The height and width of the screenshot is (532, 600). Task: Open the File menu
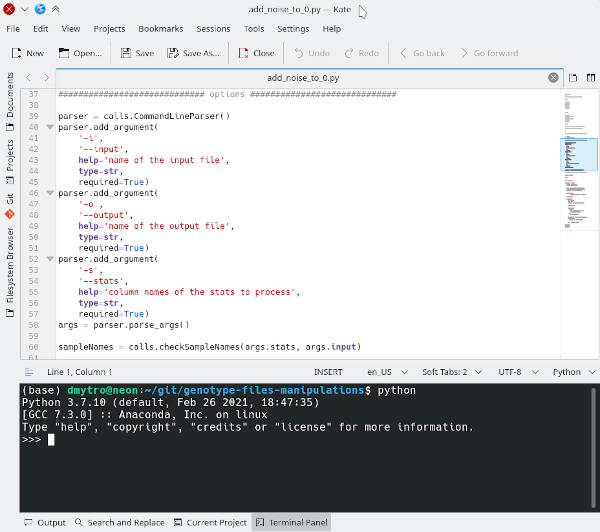pyautogui.click(x=13, y=29)
